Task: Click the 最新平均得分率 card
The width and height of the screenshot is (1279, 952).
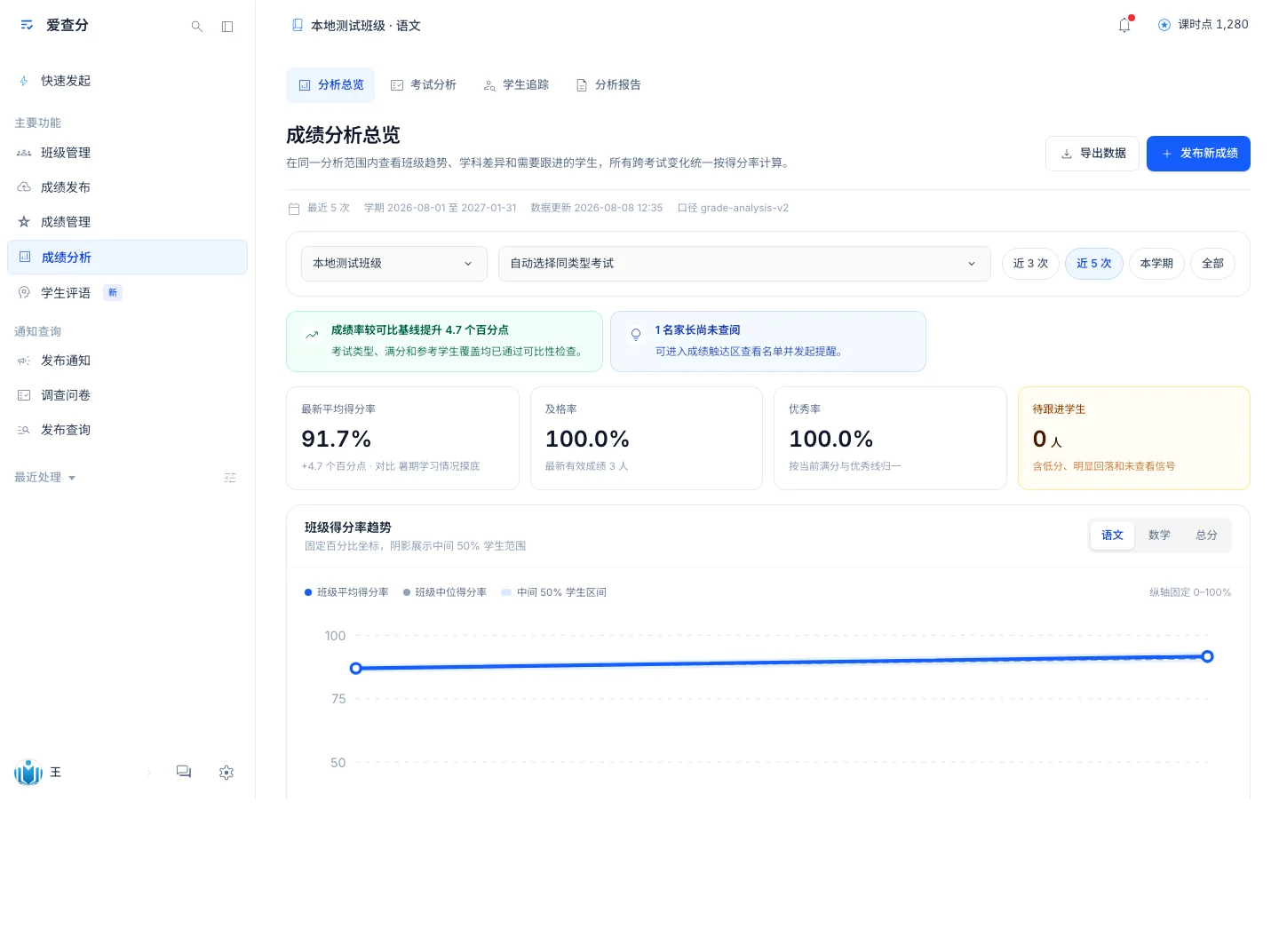Action: pos(402,438)
